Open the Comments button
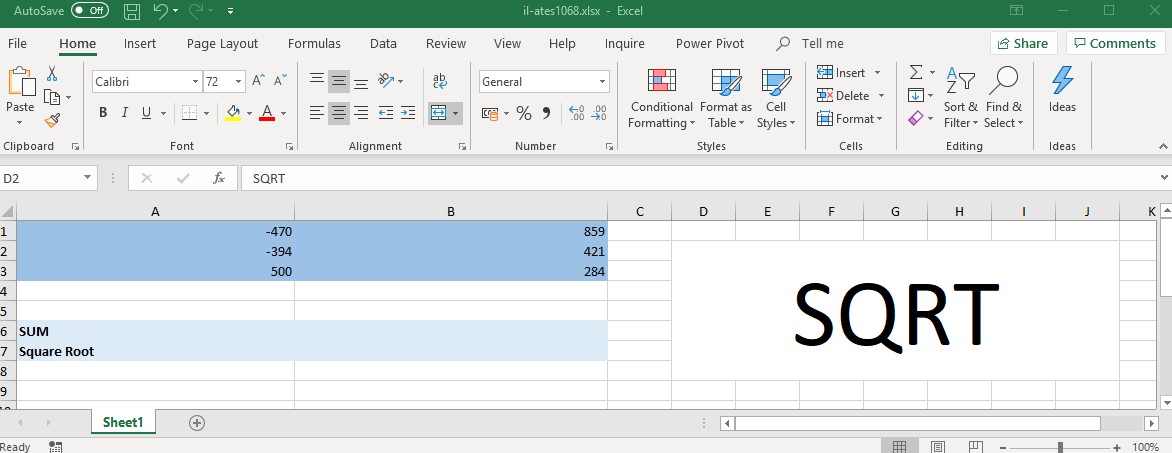Screen dimensions: 1172x453 point(1114,43)
